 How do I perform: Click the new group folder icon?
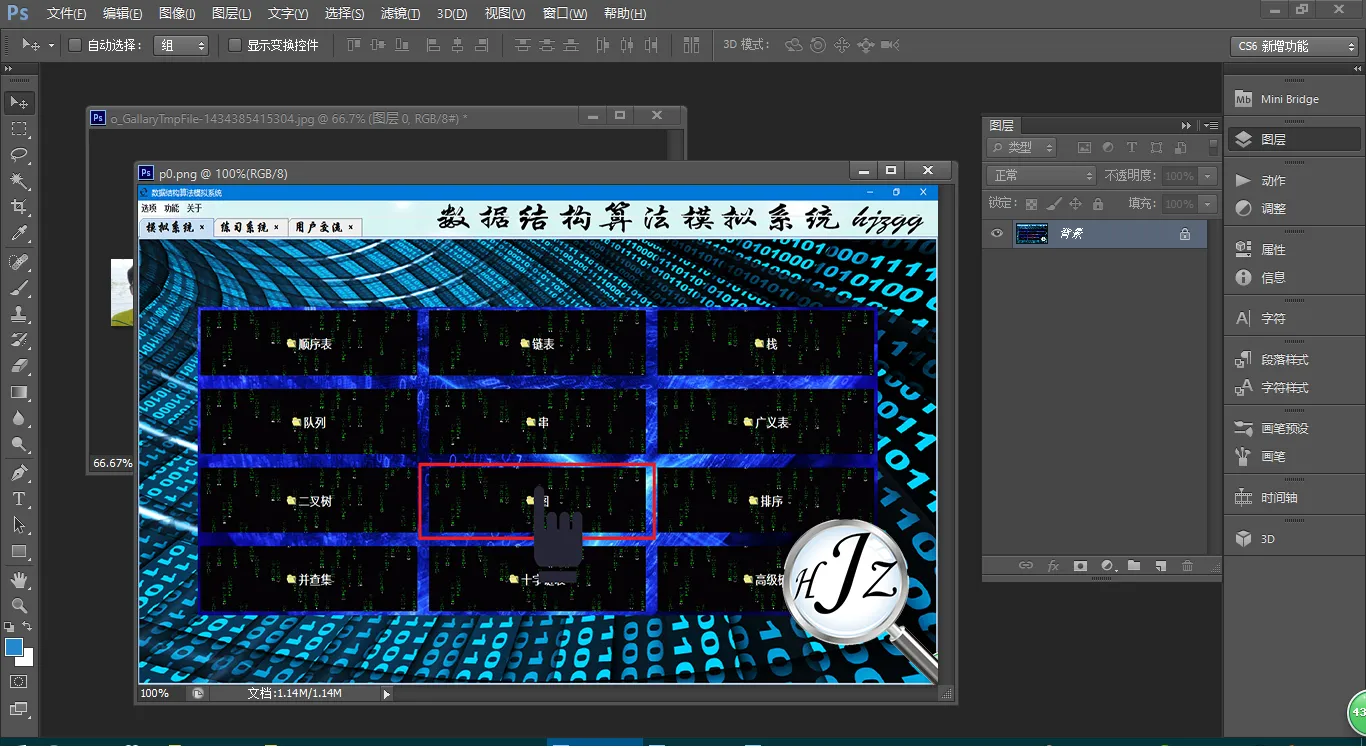(x=1134, y=566)
